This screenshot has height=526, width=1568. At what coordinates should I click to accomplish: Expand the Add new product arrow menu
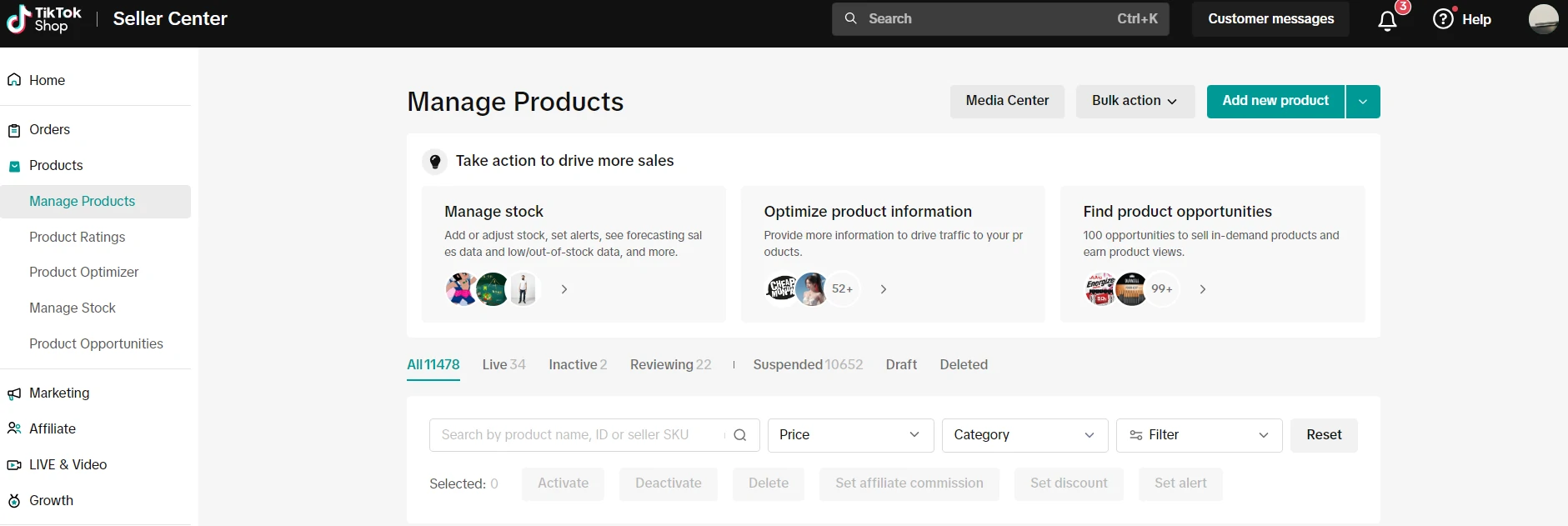[x=1362, y=102]
